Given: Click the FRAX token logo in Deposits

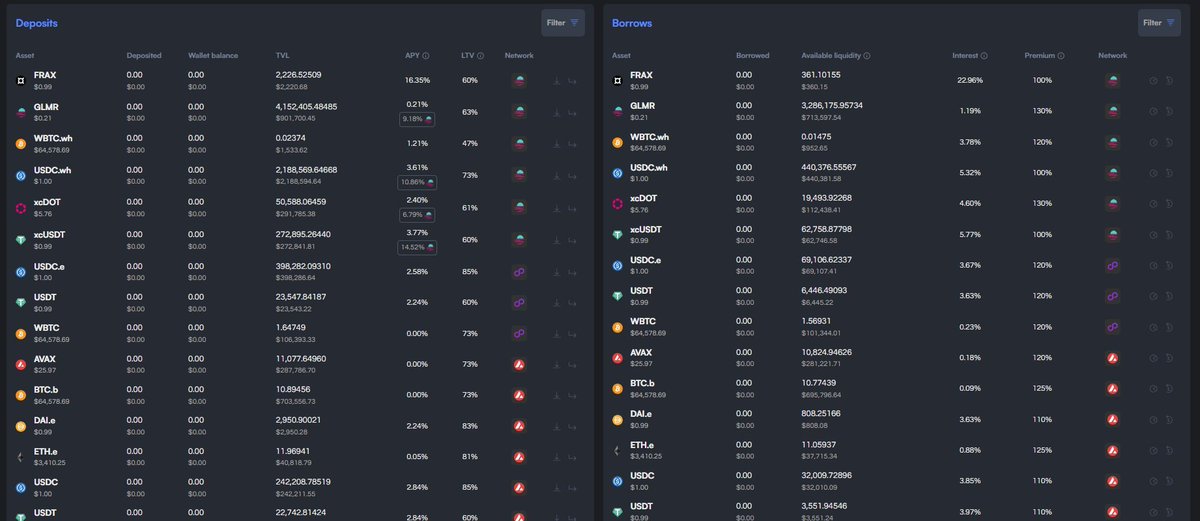Looking at the screenshot, I should (19, 79).
